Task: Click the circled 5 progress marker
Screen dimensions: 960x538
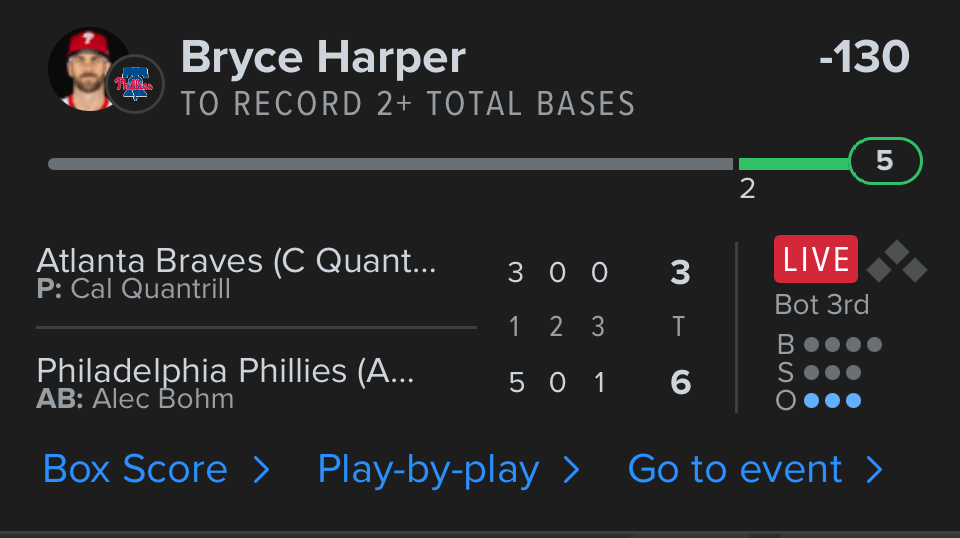Action: [x=885, y=161]
